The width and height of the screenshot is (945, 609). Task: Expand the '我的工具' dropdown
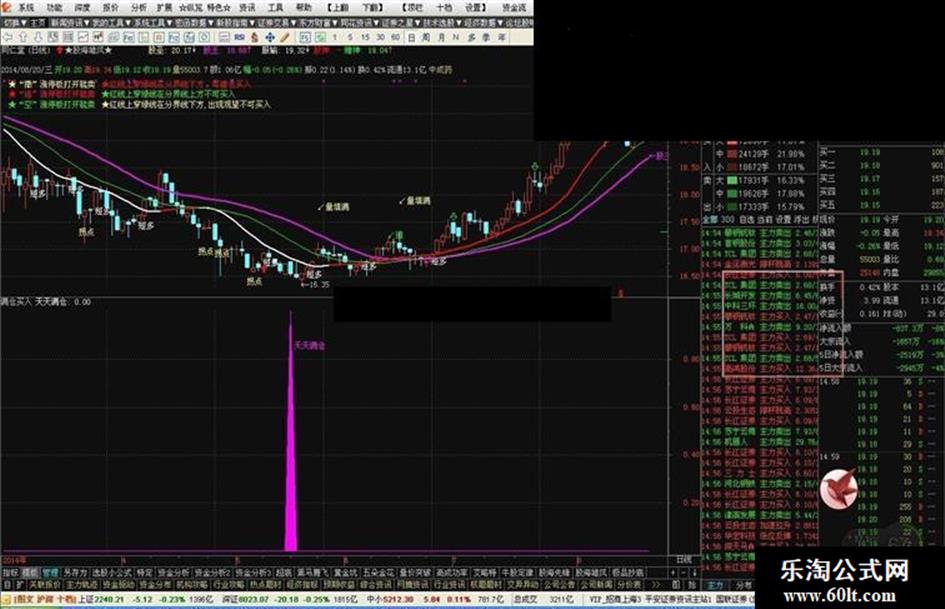coord(111,22)
